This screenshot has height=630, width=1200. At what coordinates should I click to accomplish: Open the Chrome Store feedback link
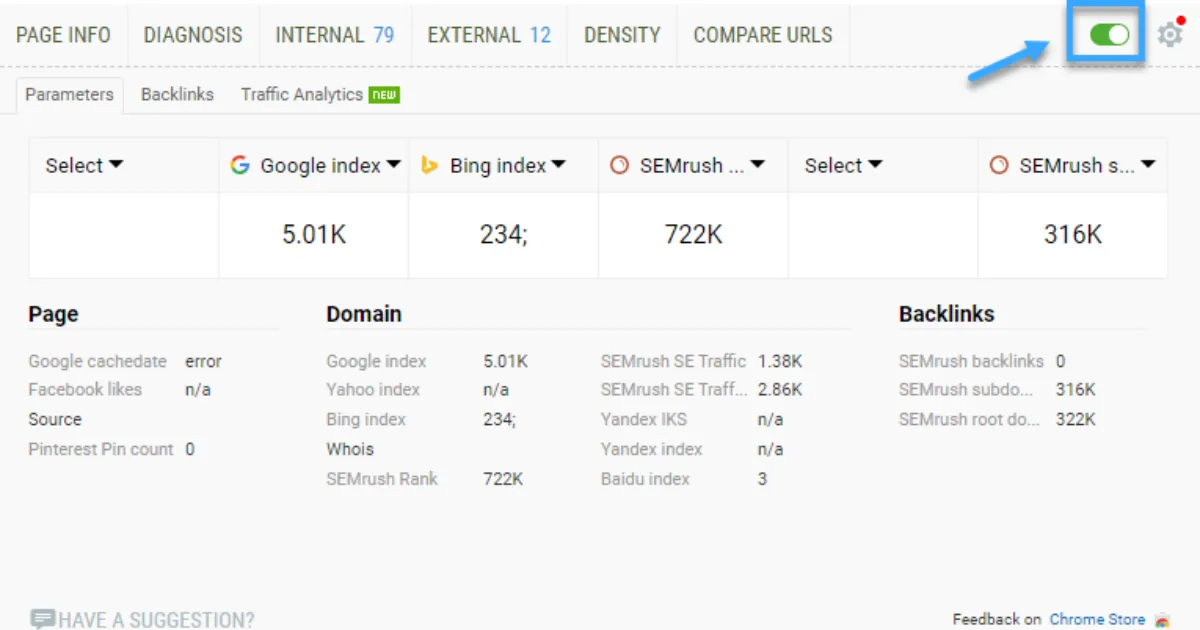(1097, 620)
